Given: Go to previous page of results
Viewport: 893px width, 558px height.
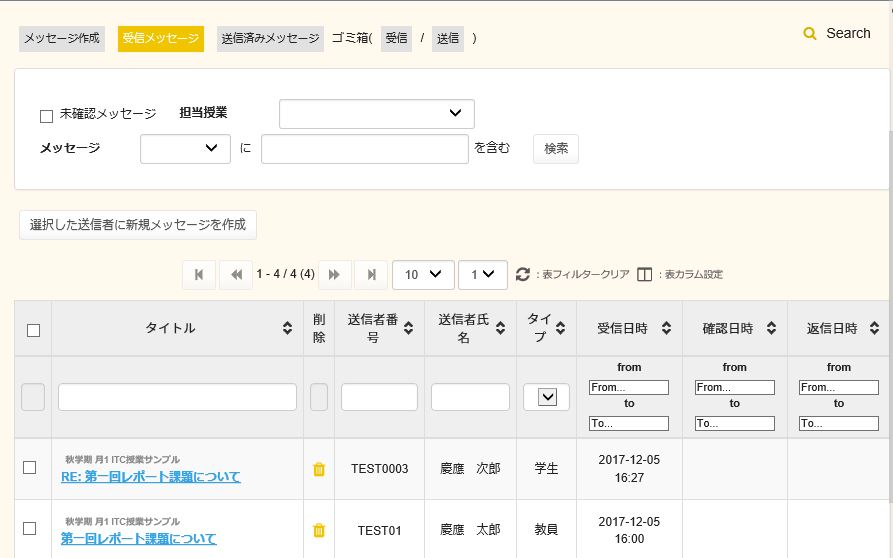Looking at the screenshot, I should click(235, 275).
